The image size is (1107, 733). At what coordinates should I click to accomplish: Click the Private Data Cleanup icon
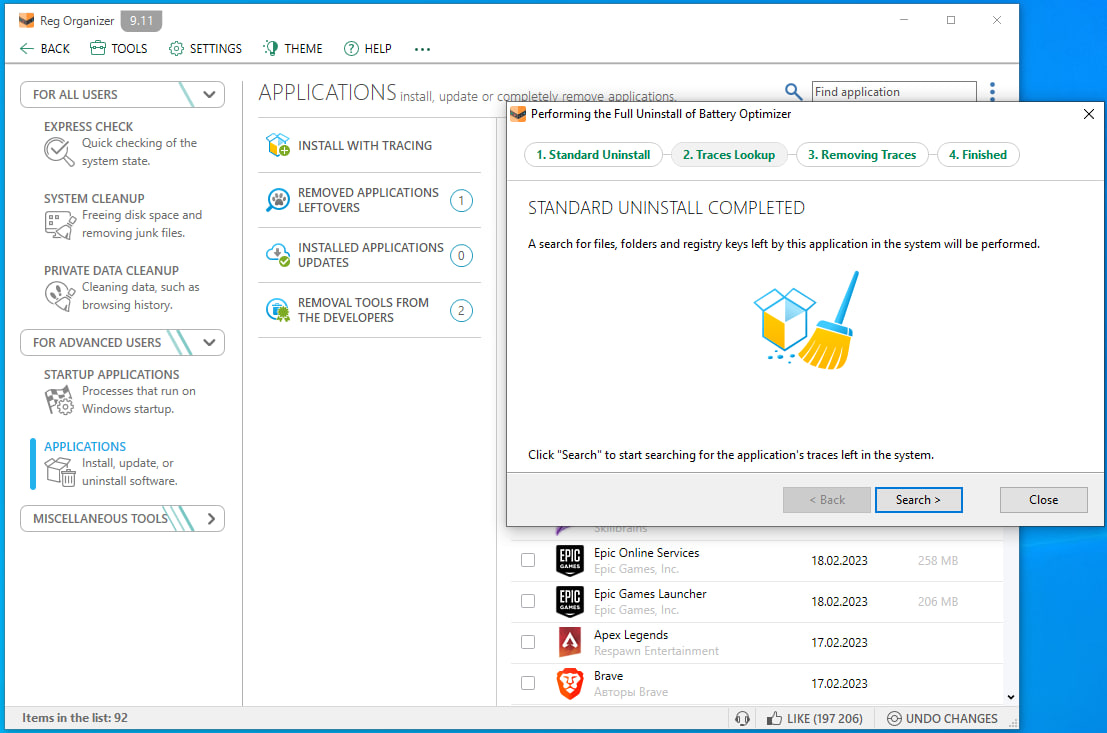59,296
